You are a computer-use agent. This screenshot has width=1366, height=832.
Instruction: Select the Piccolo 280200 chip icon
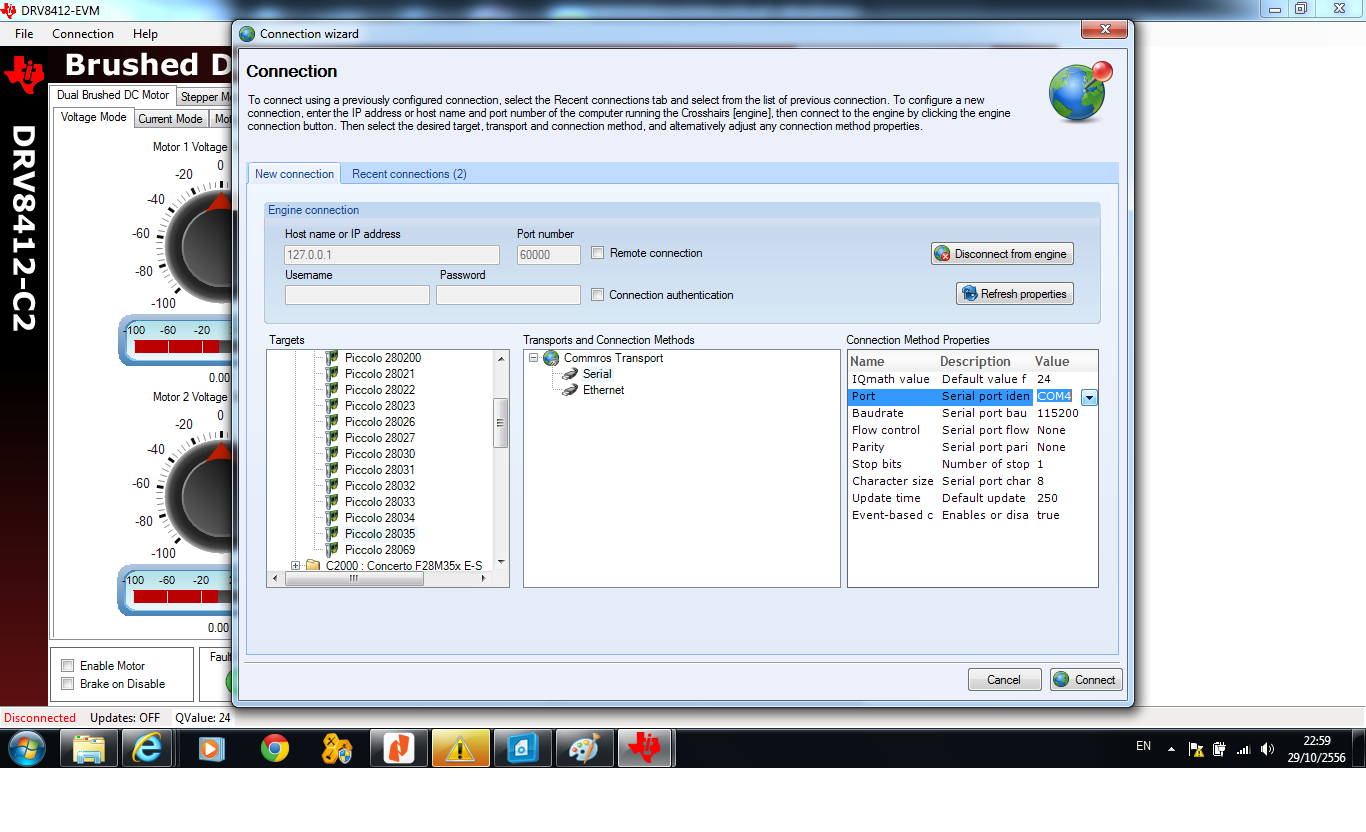click(332, 358)
